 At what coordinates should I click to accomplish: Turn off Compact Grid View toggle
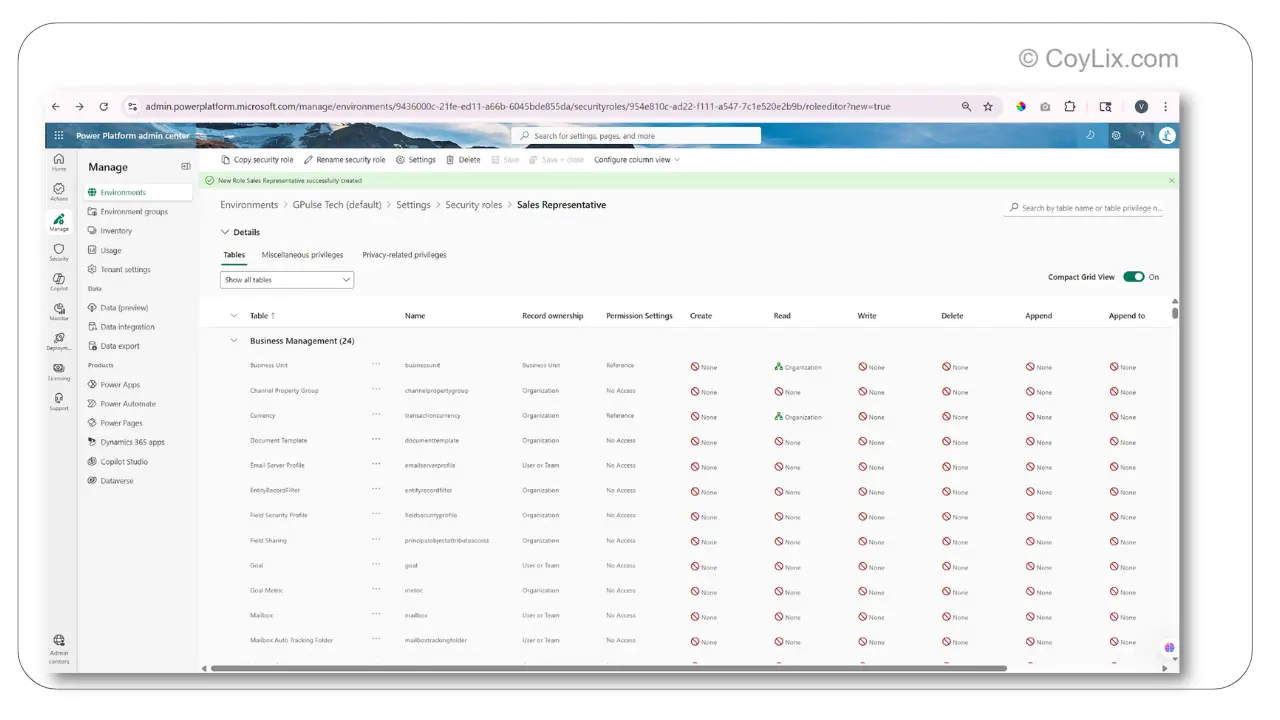pos(1133,277)
